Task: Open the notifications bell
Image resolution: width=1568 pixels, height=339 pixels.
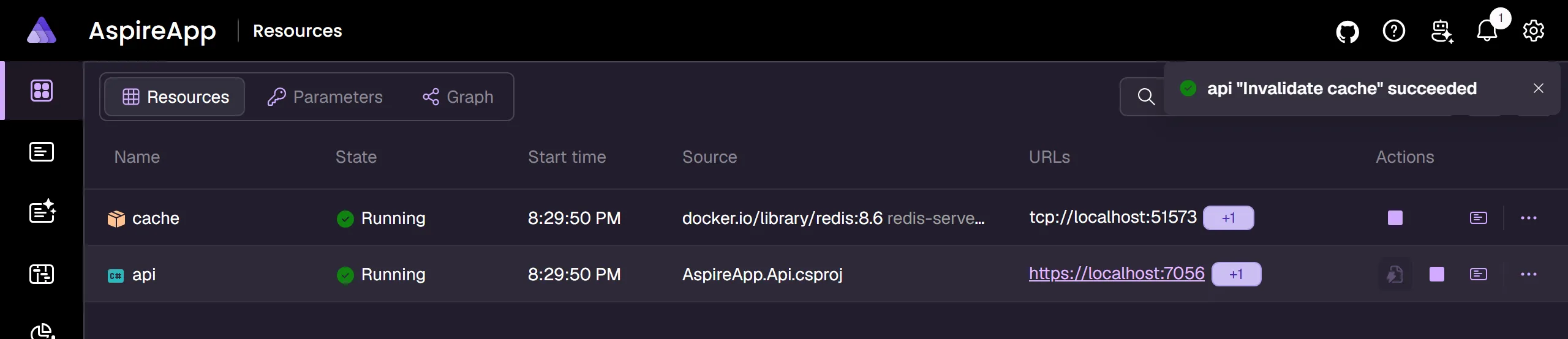Action: [1487, 30]
